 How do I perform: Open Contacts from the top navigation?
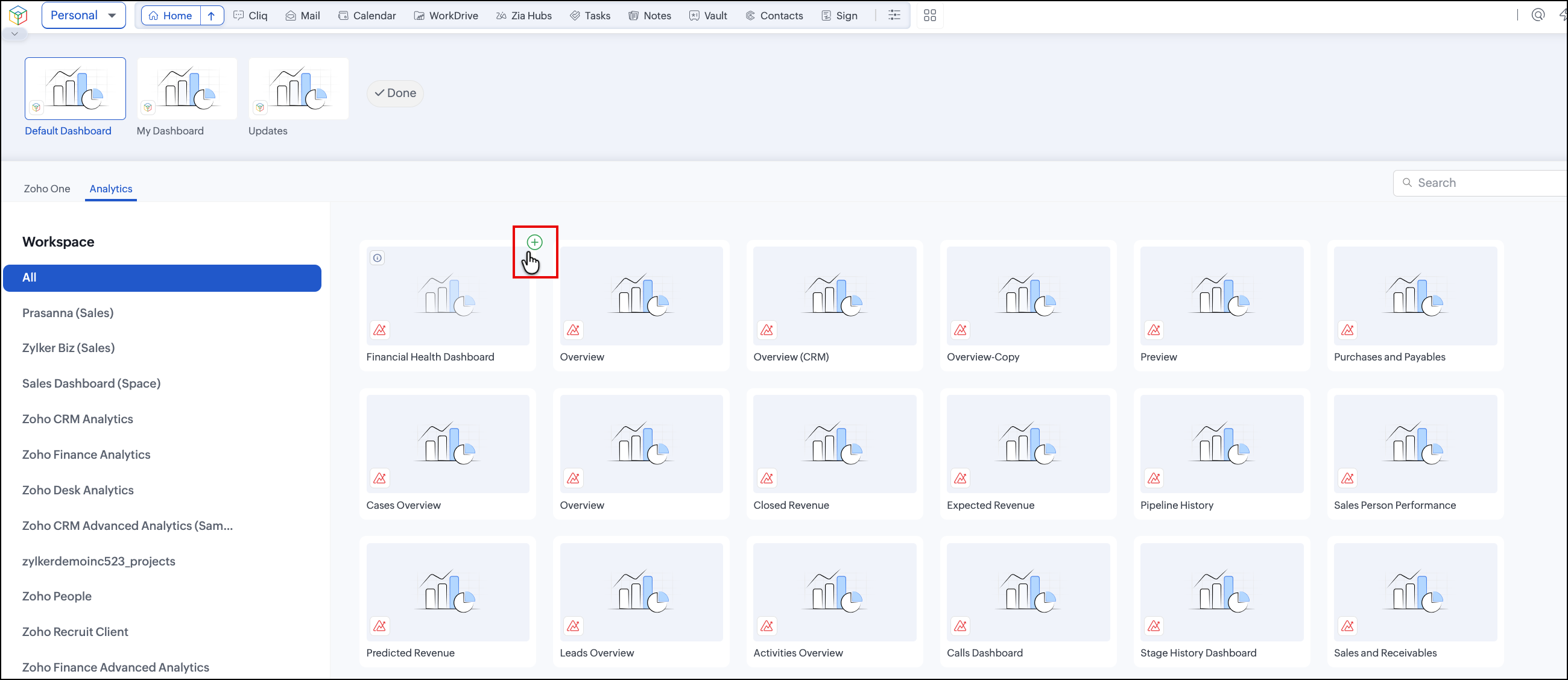[x=774, y=16]
